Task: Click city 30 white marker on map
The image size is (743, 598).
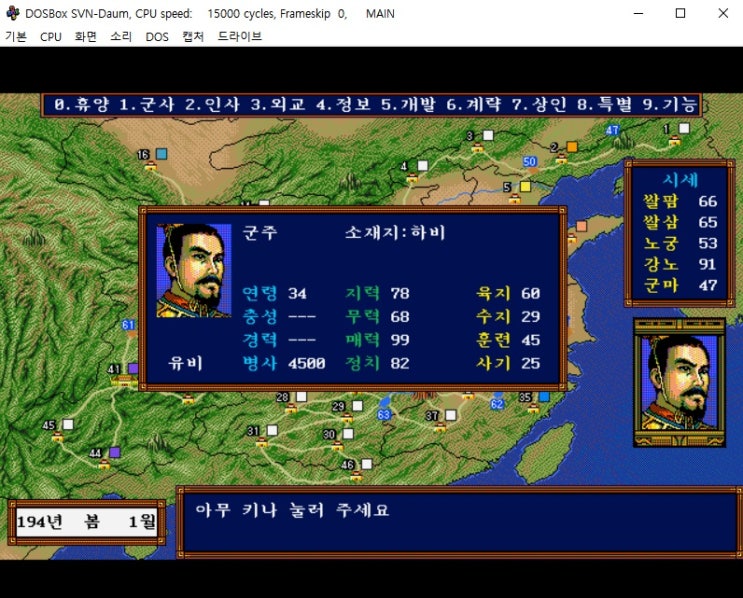Action: click(x=348, y=434)
